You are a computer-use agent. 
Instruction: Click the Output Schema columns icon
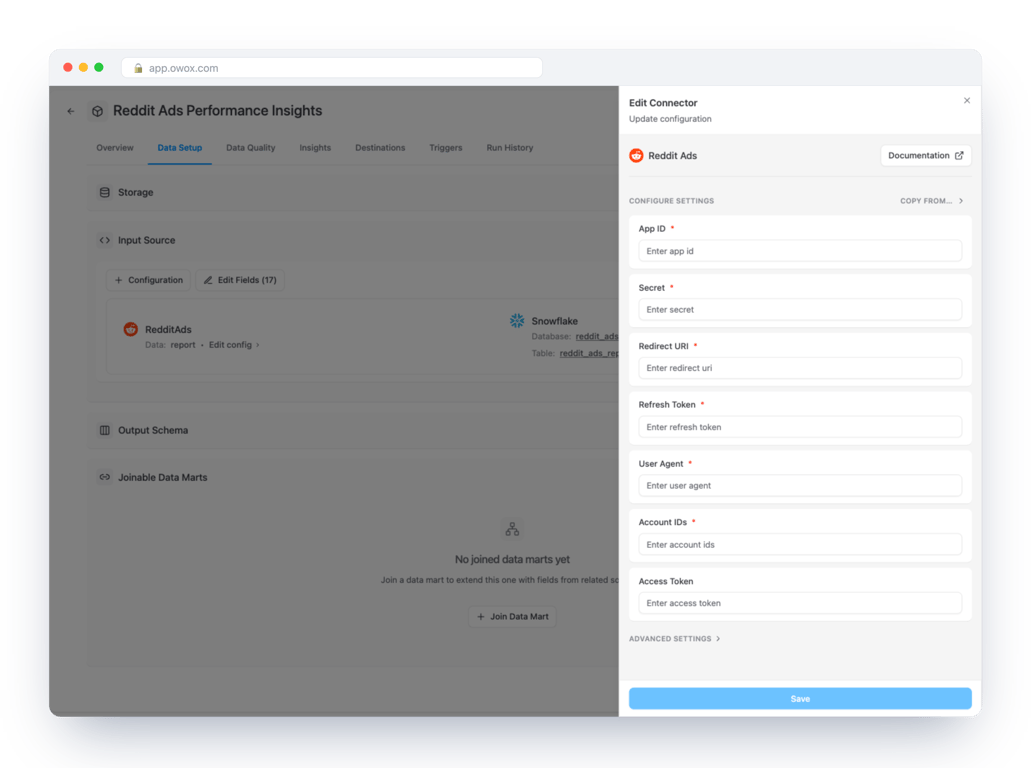point(105,430)
